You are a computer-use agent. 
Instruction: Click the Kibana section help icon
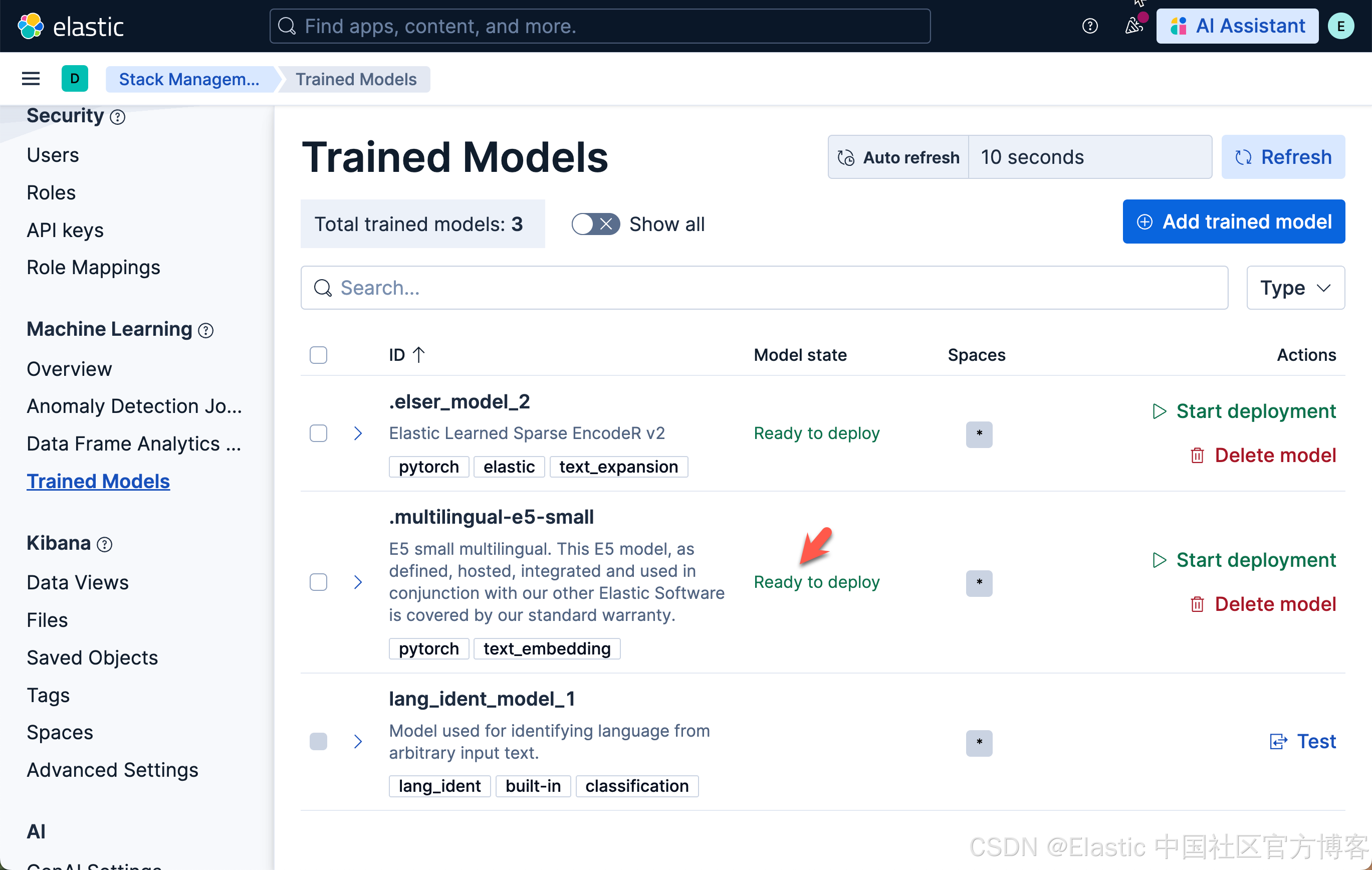105,544
